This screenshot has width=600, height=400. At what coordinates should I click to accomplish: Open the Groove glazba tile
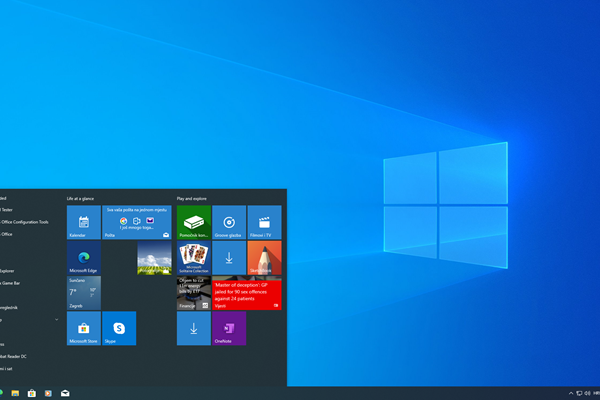click(229, 222)
